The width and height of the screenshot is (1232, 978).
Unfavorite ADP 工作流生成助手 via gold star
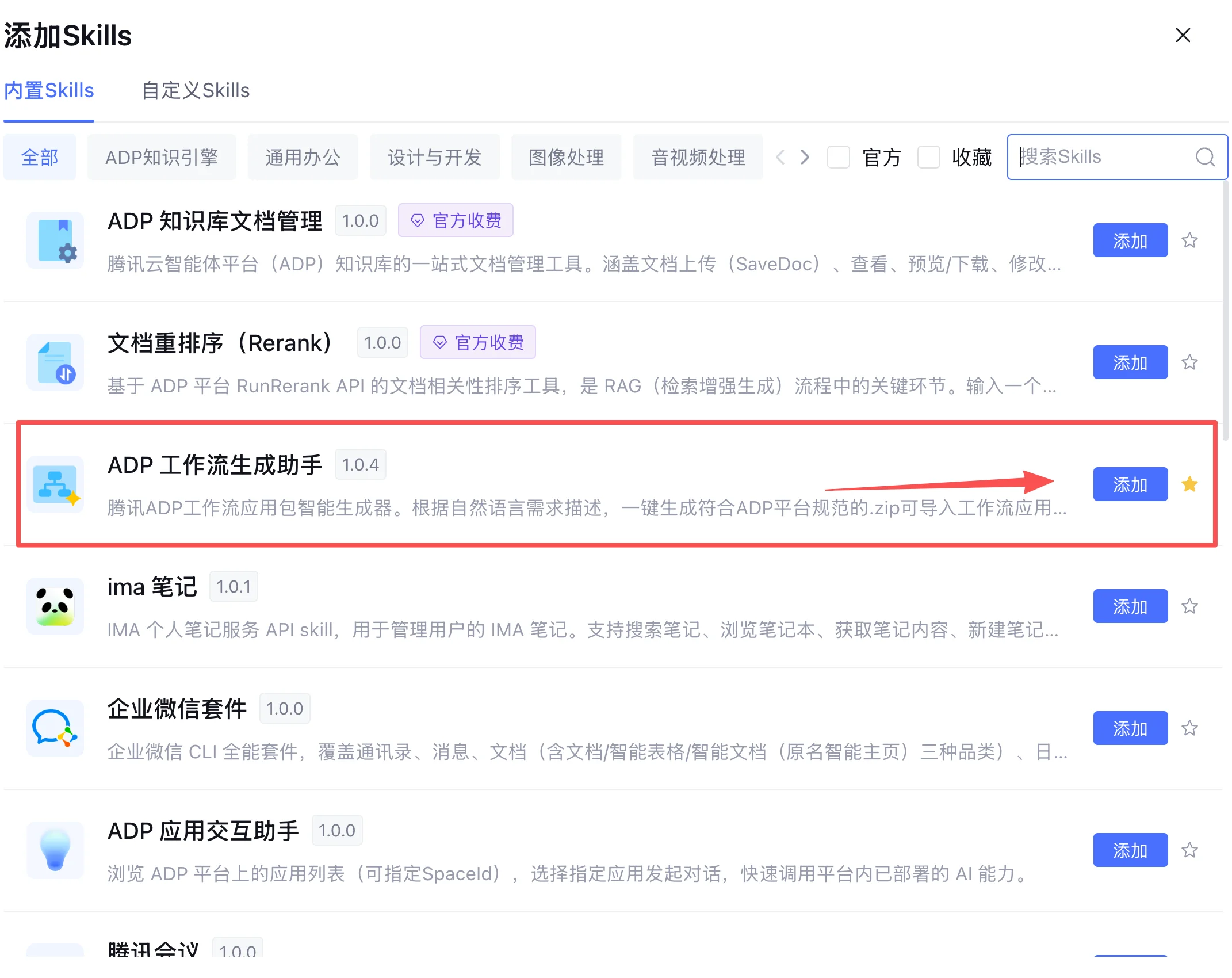pyautogui.click(x=1189, y=484)
